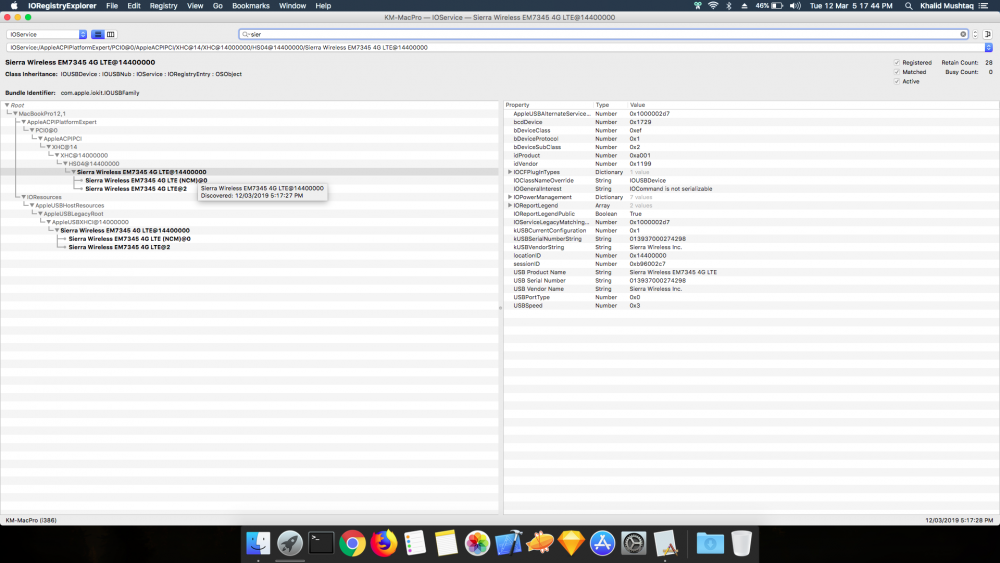This screenshot has height=563, width=1000.
Task: Open the Bookmarks menu
Action: pos(251,6)
